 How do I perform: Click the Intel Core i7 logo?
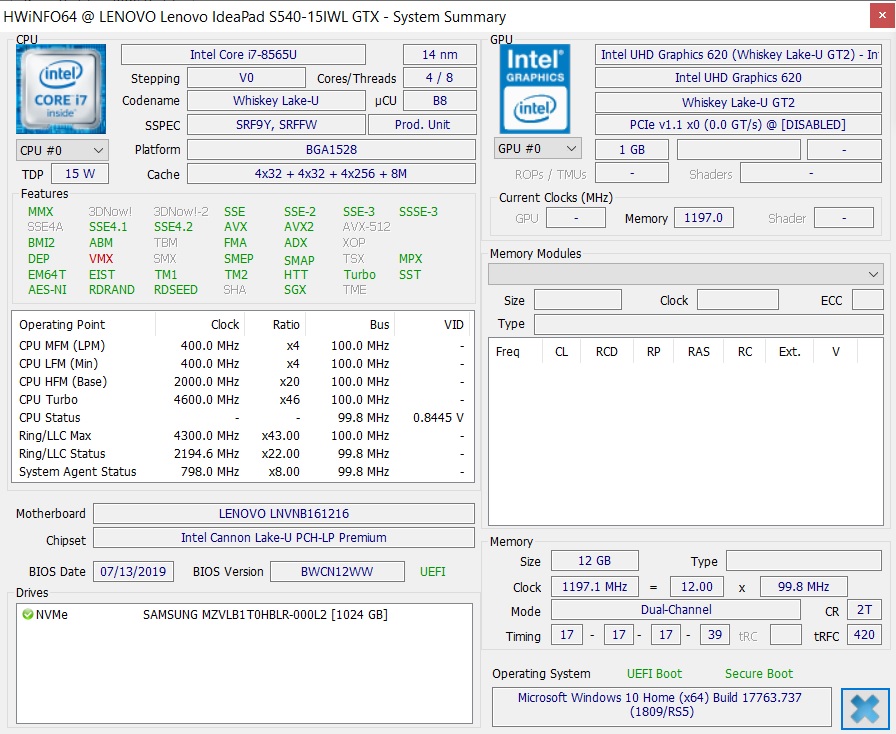(61, 89)
